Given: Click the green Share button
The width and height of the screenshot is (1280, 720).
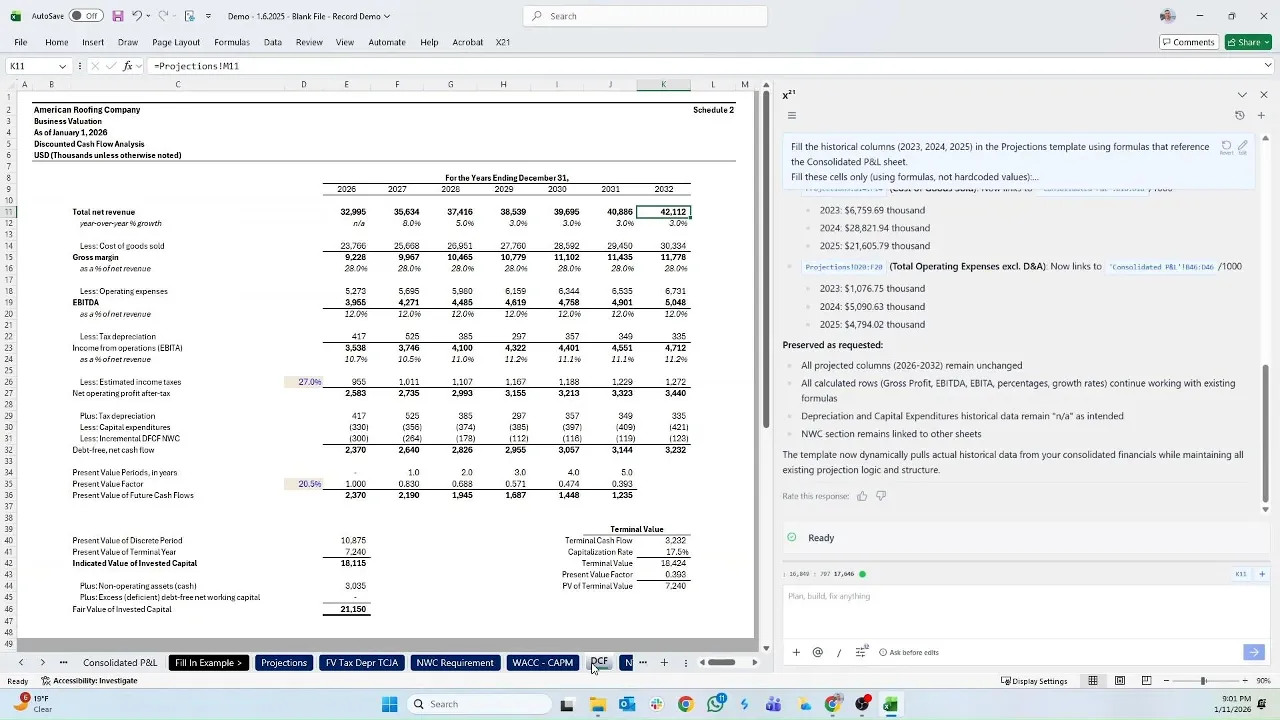Looking at the screenshot, I should [x=1248, y=42].
